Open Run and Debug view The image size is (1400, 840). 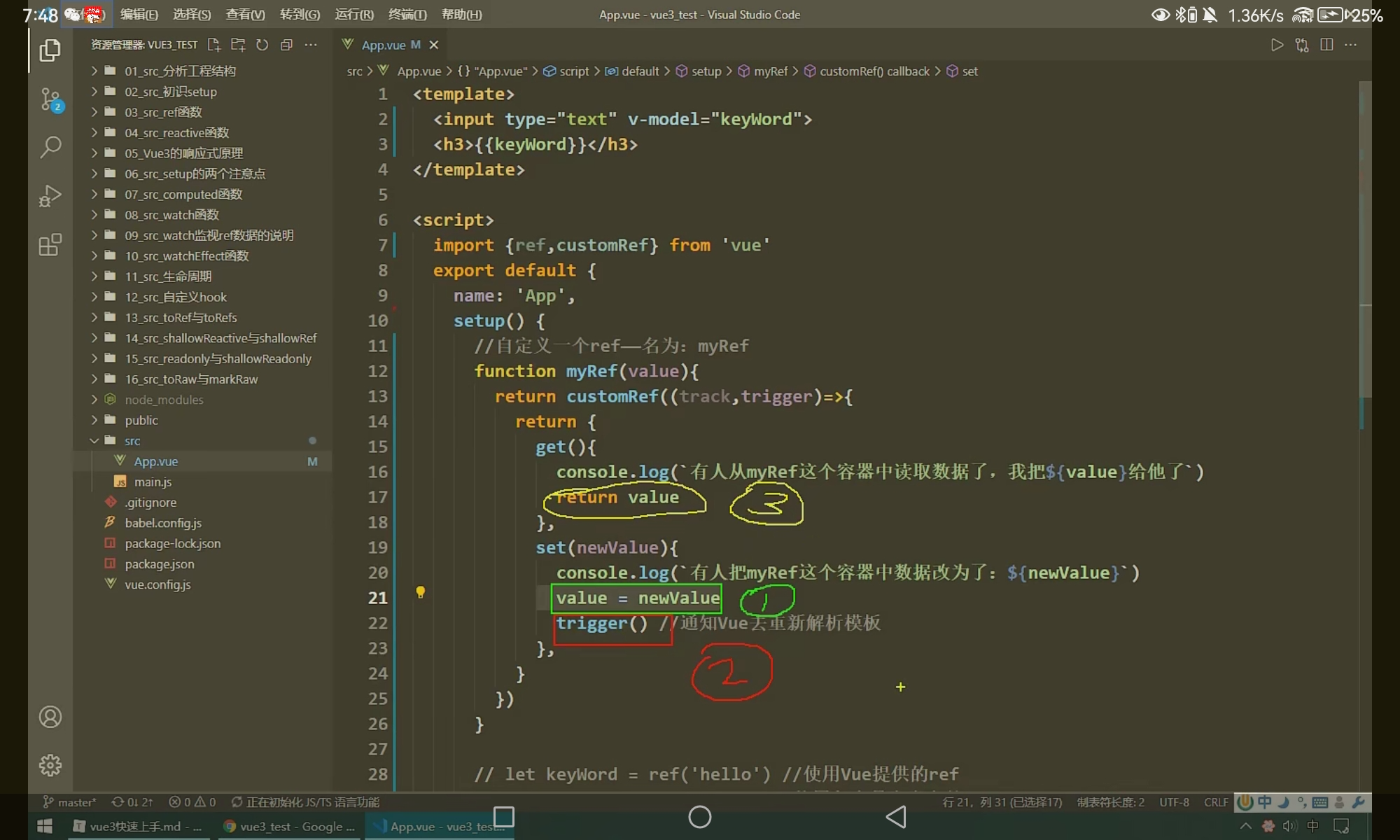(50, 196)
